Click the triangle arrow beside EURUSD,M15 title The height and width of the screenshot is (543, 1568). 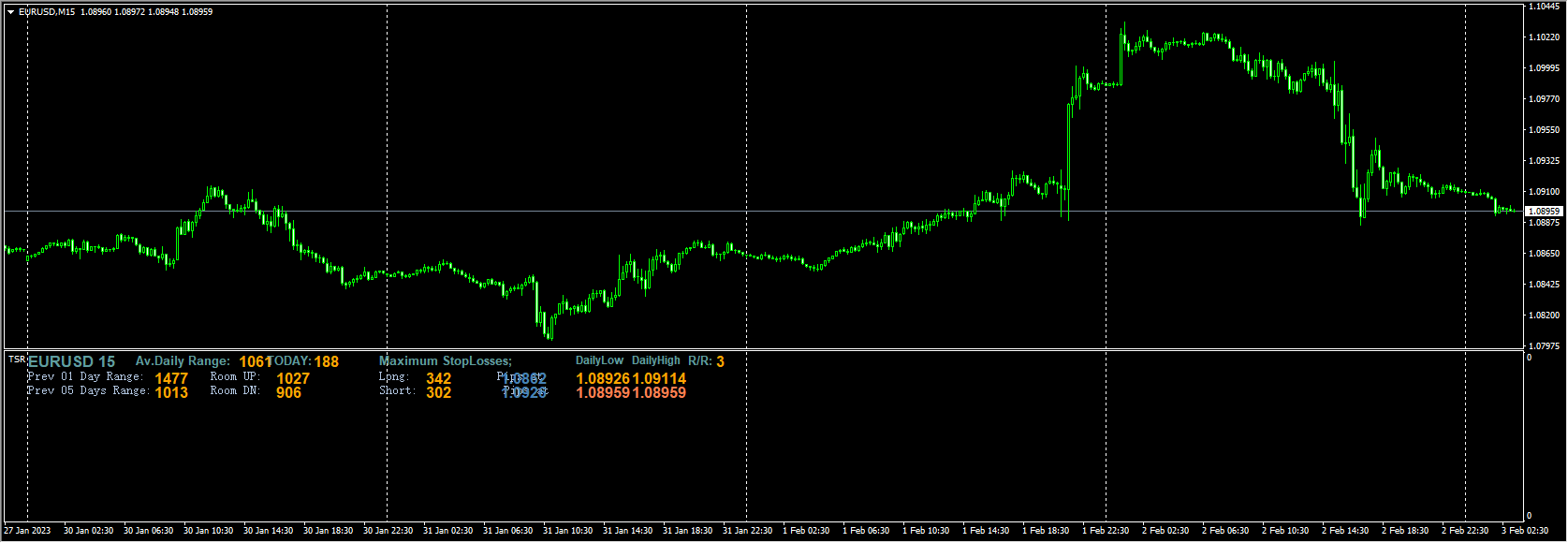tap(11, 12)
